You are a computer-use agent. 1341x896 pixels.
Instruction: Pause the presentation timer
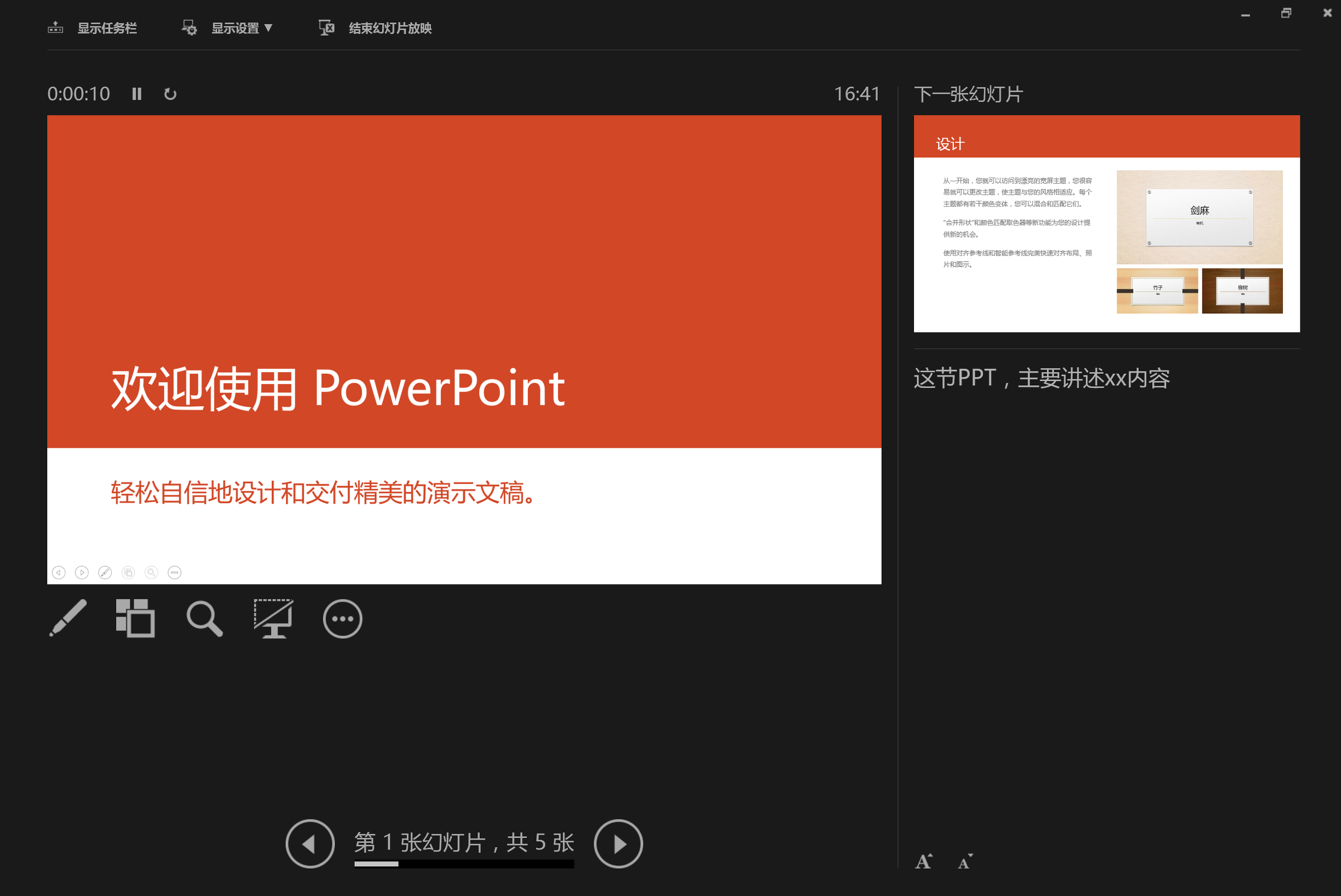pyautogui.click(x=137, y=94)
